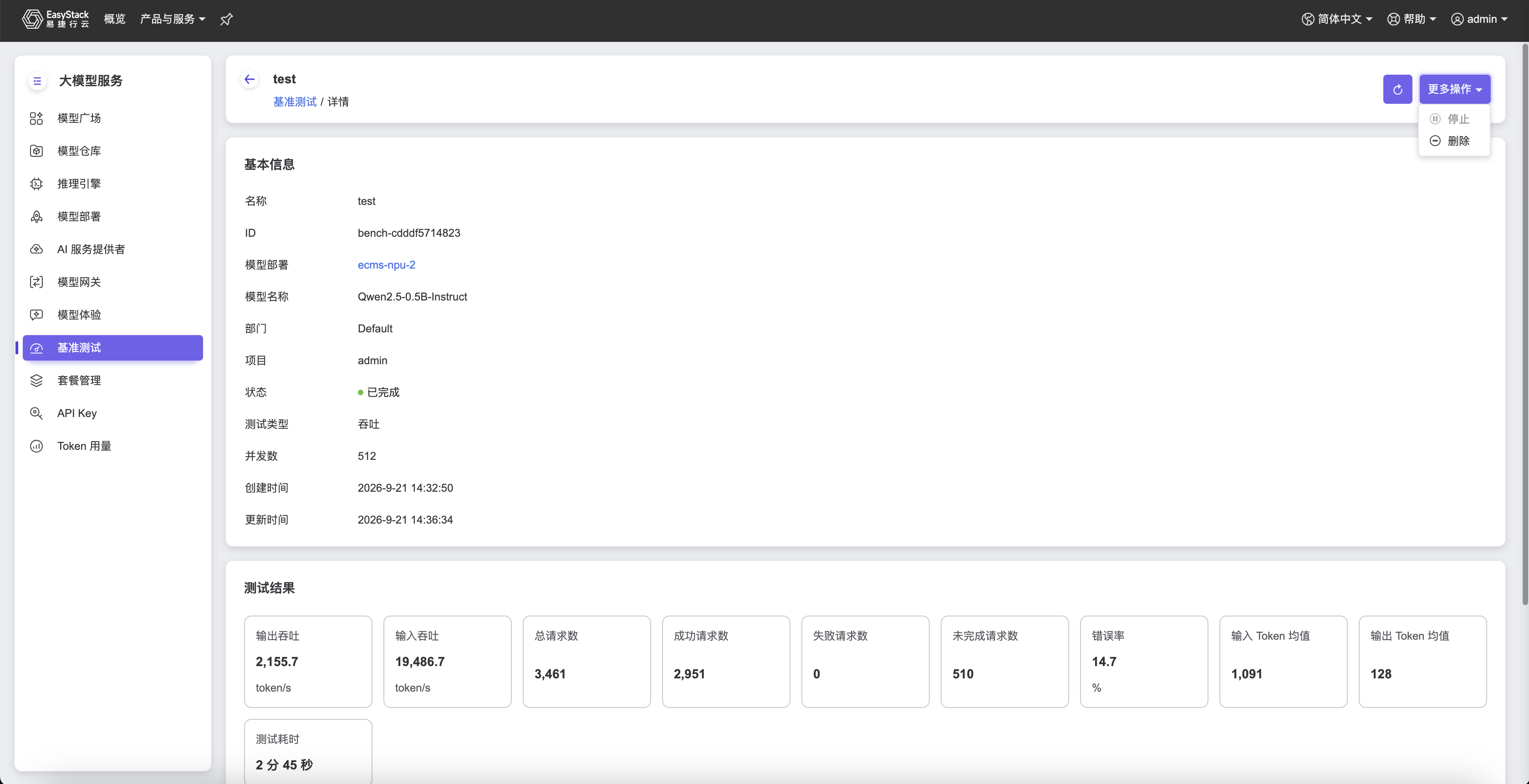1529x784 pixels.
Task: Click the 模型部署 rocket icon
Action: tap(36, 217)
